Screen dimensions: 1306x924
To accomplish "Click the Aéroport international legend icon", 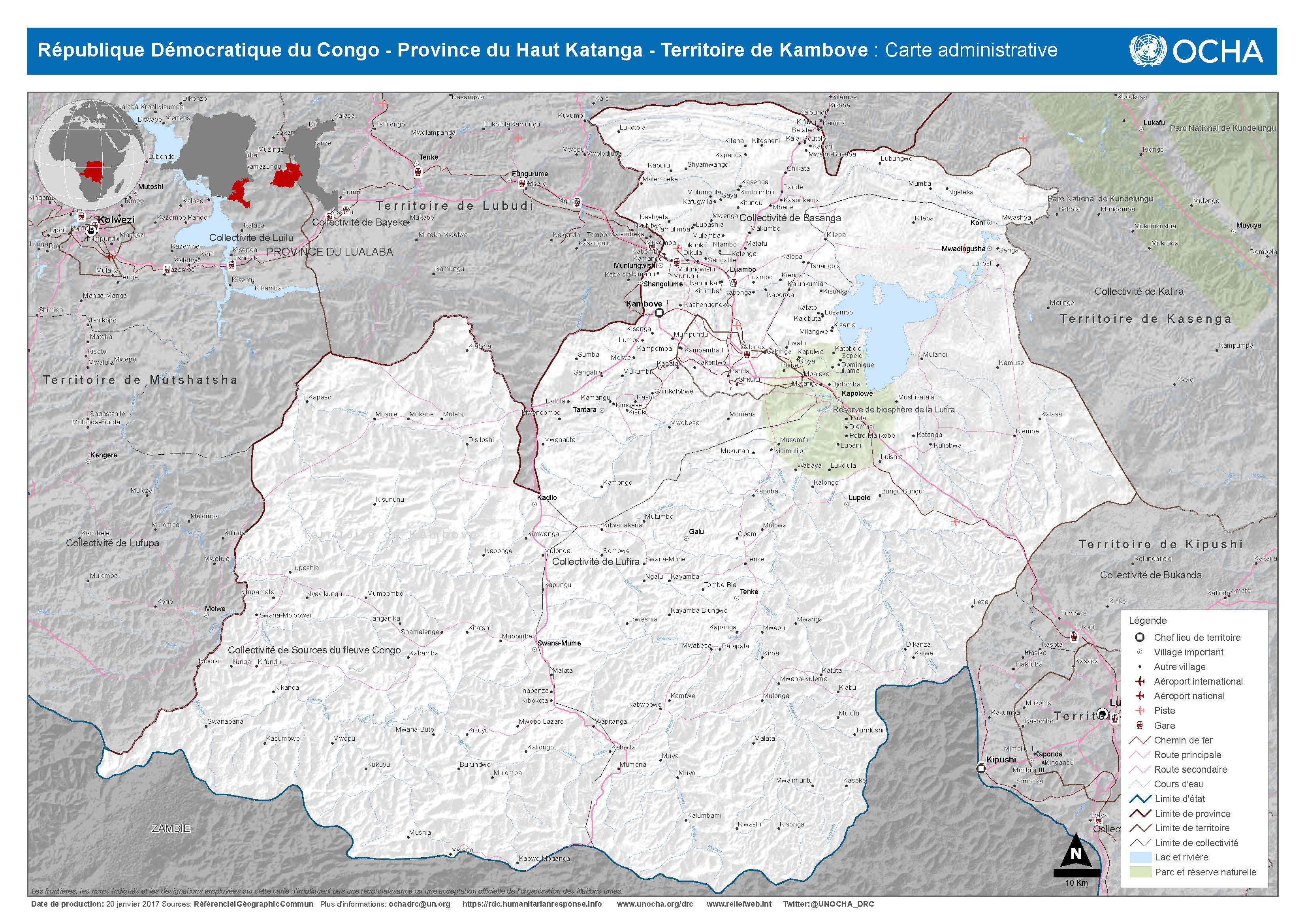I will (1139, 681).
